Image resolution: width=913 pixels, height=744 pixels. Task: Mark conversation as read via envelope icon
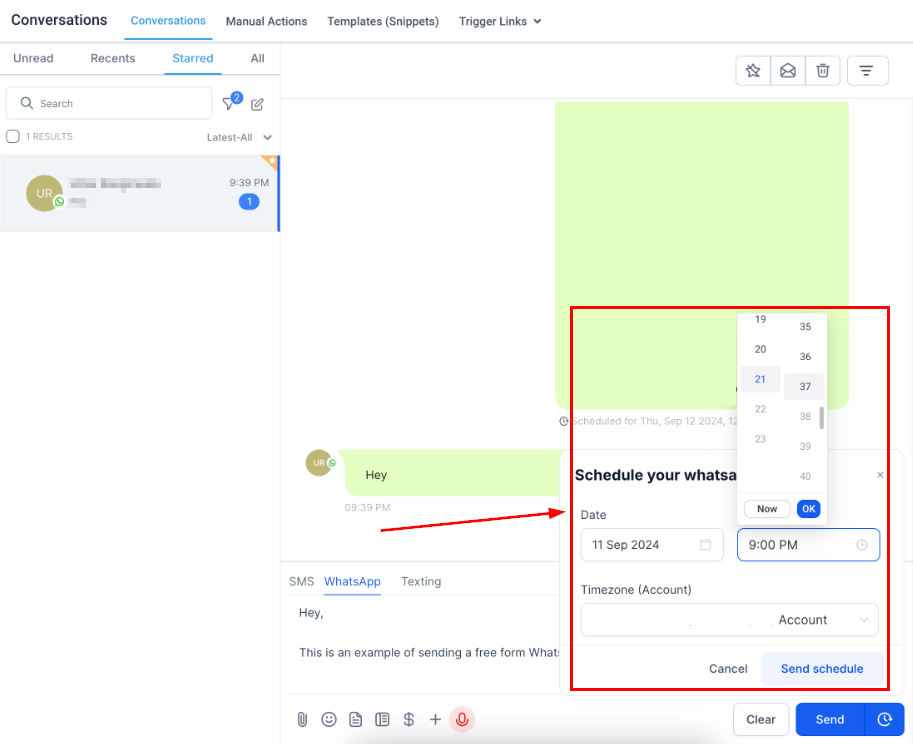788,71
